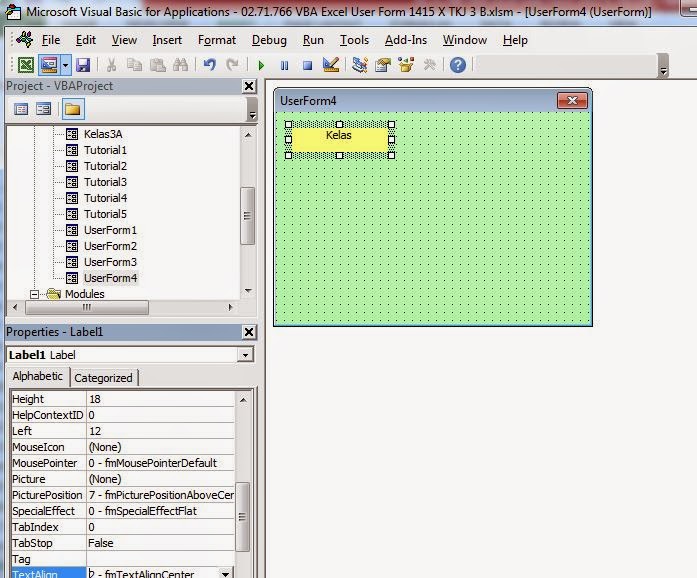Open the Run menu

pos(313,40)
